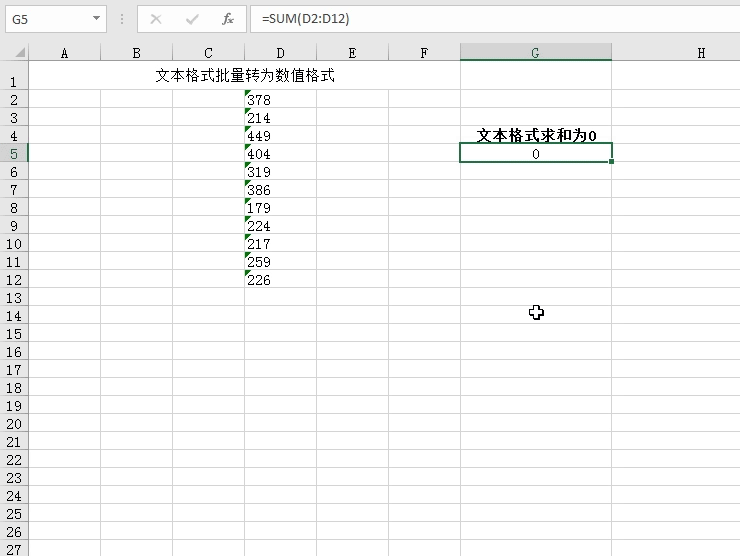Screen dimensions: 740x556
Task: Select column F header
Action: (x=424, y=53)
